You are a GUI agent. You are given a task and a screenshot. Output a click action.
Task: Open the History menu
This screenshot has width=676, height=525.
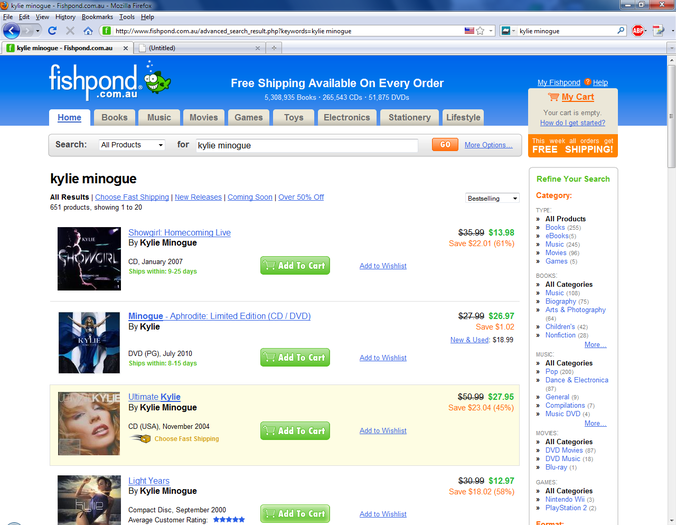65,17
